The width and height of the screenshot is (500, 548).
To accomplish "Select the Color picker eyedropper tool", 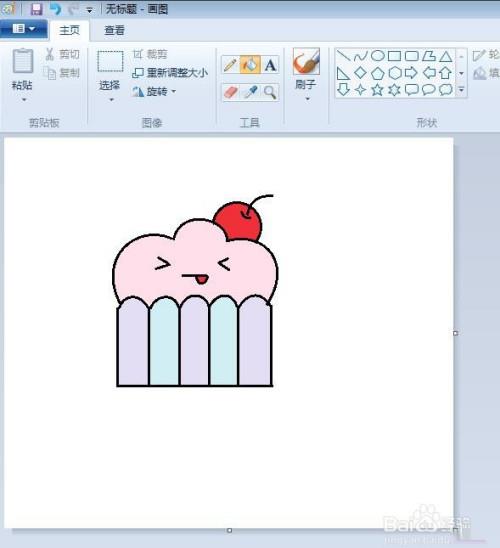I will point(250,92).
